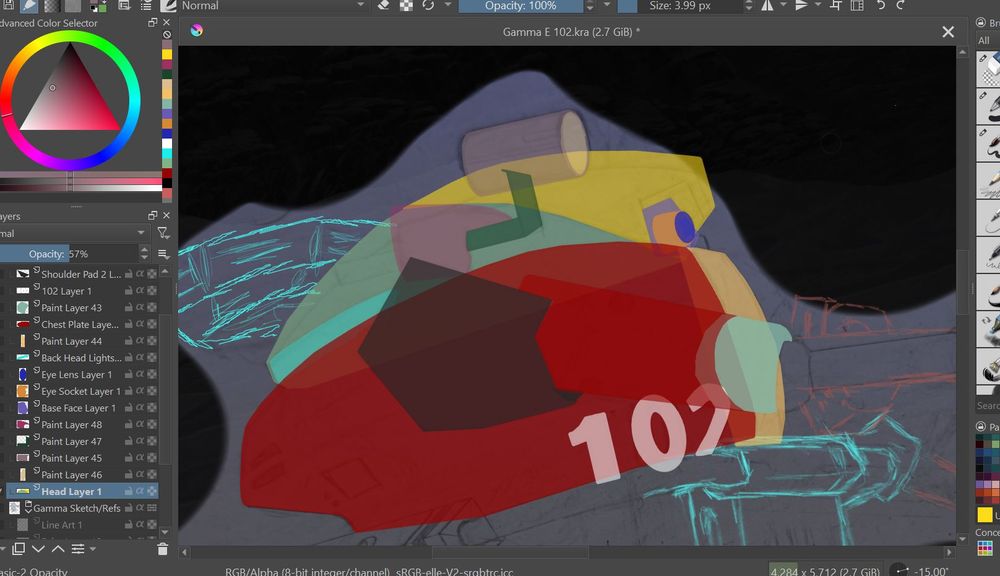Toggle vertical mirror tool

(802, 6)
